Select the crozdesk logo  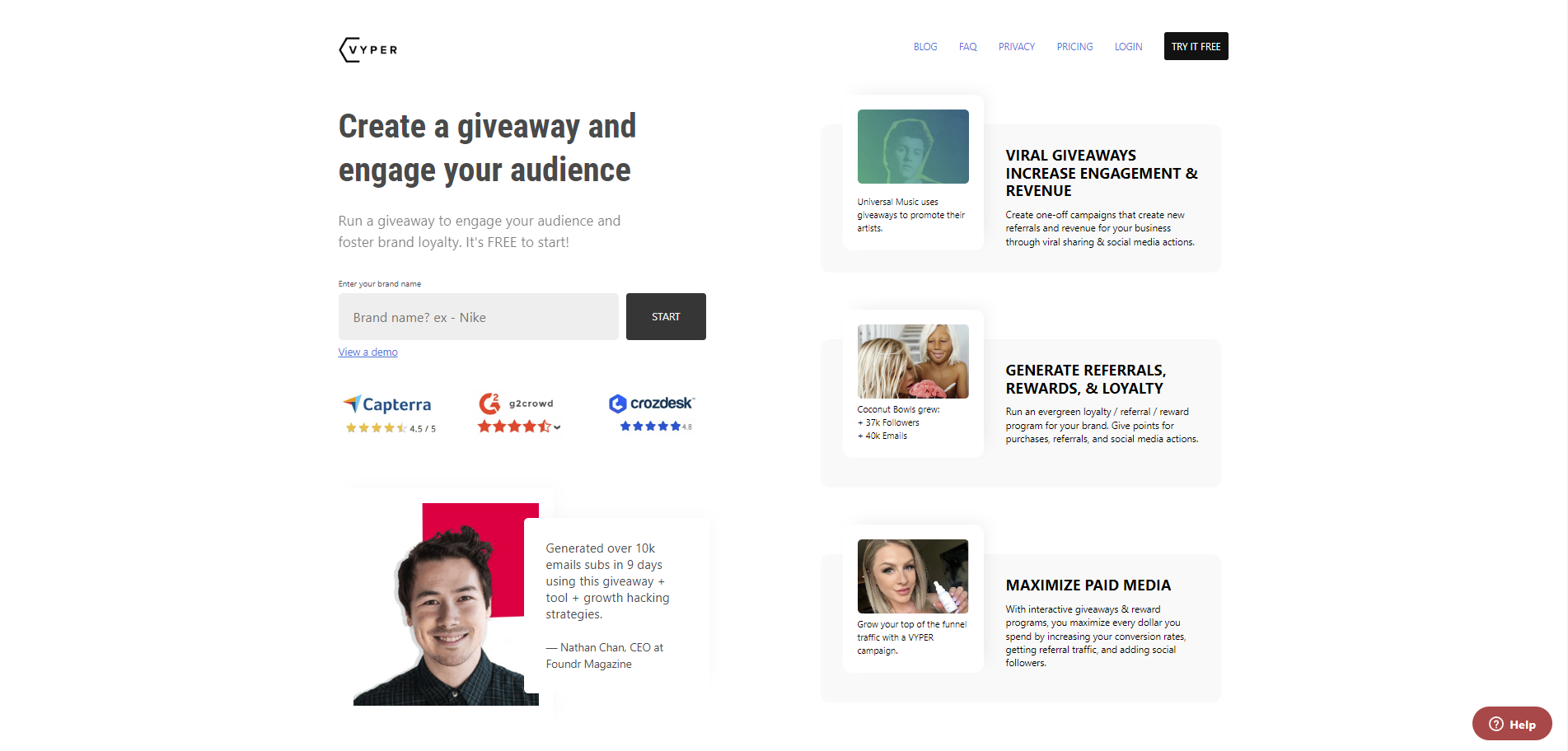tap(651, 403)
